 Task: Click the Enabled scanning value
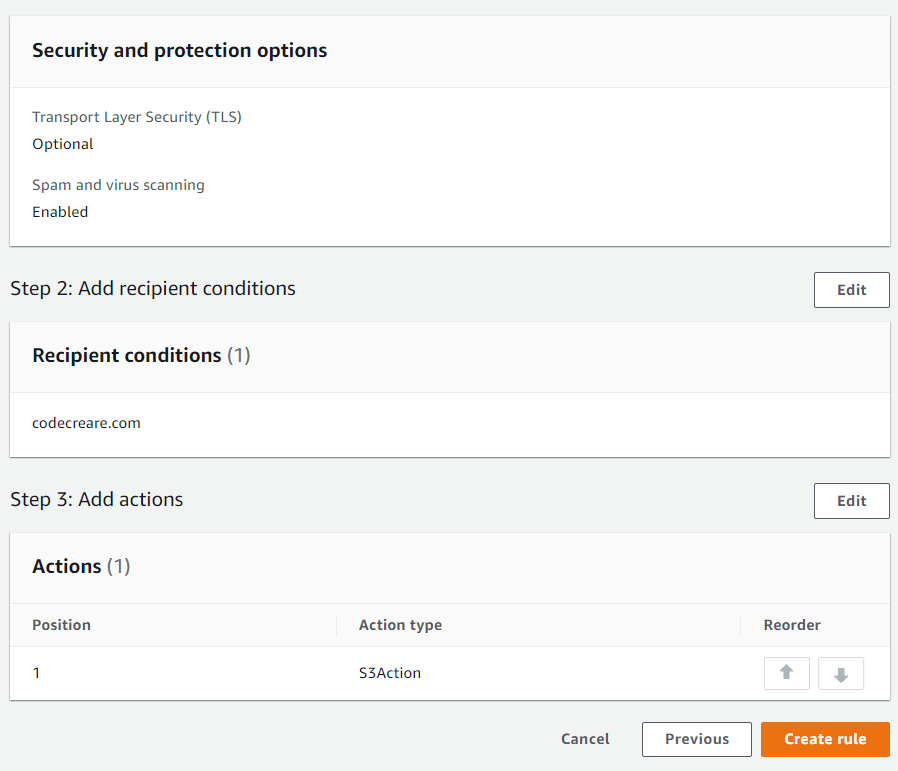(x=60, y=212)
